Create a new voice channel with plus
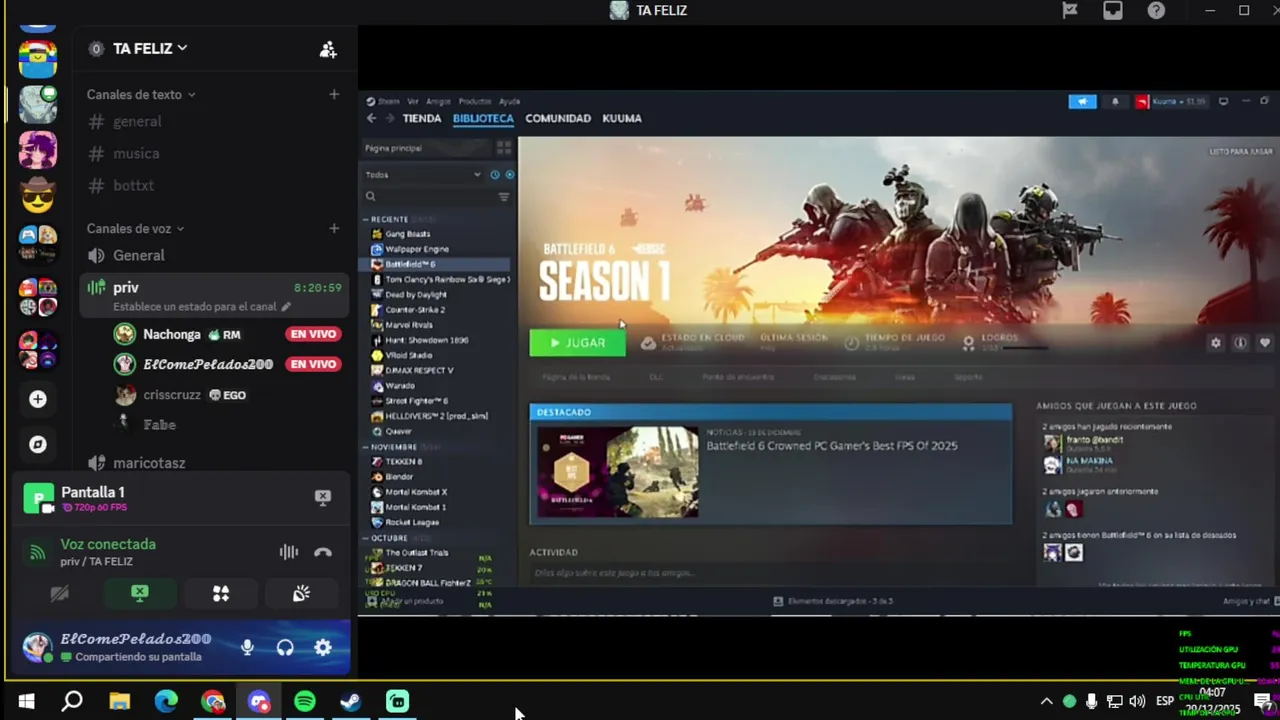The image size is (1280, 720). (x=334, y=228)
